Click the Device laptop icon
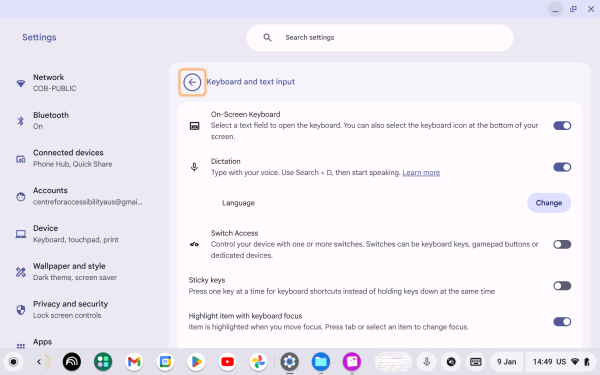This screenshot has height=375, width=600. [21, 234]
